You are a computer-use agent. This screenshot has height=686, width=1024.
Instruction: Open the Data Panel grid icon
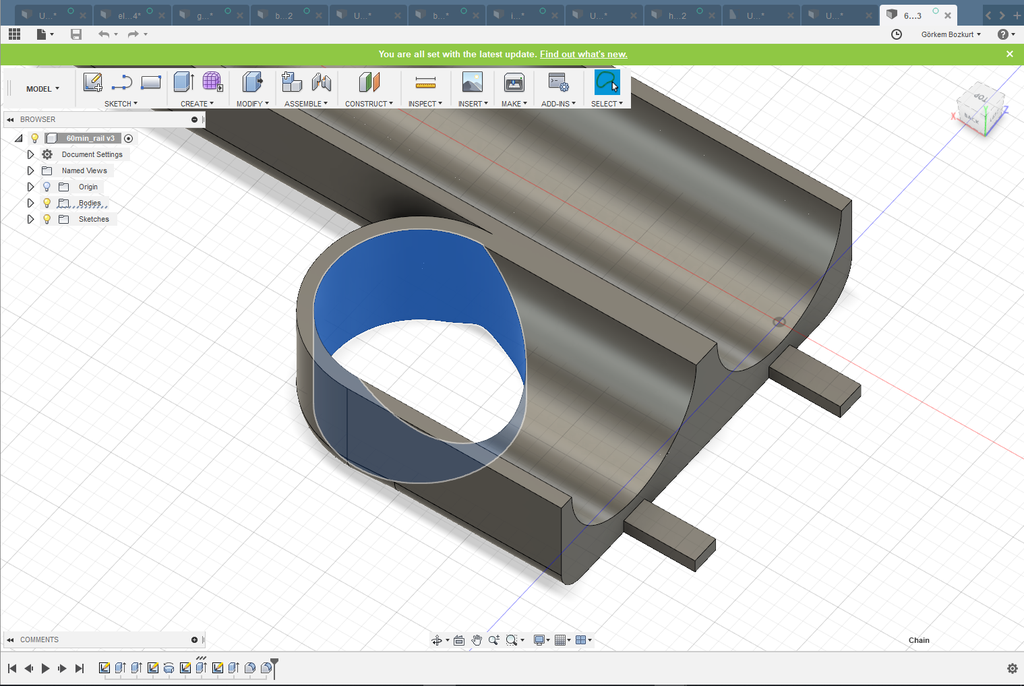(x=14, y=34)
